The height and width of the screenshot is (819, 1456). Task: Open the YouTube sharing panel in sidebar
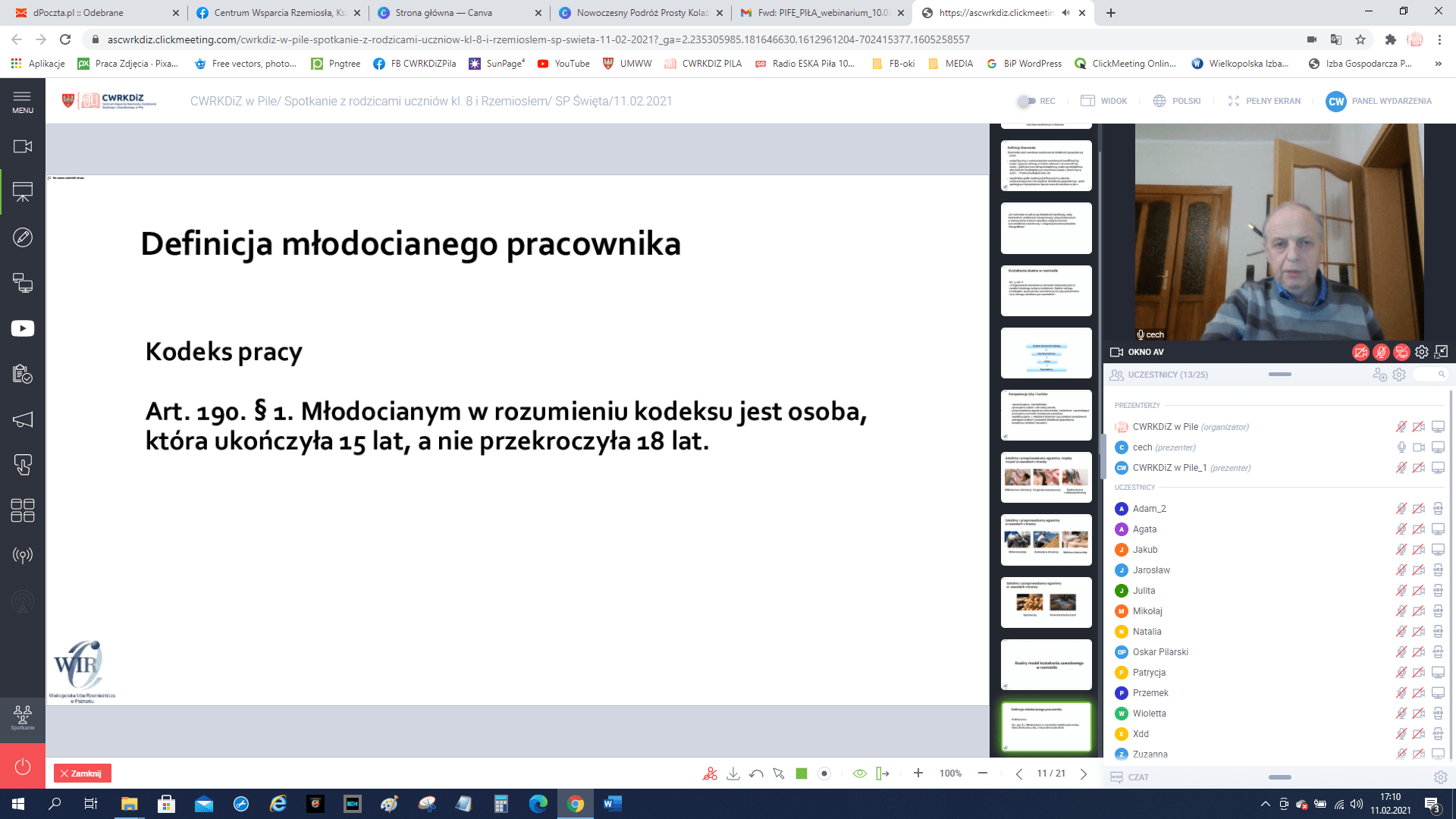pyautogui.click(x=23, y=328)
